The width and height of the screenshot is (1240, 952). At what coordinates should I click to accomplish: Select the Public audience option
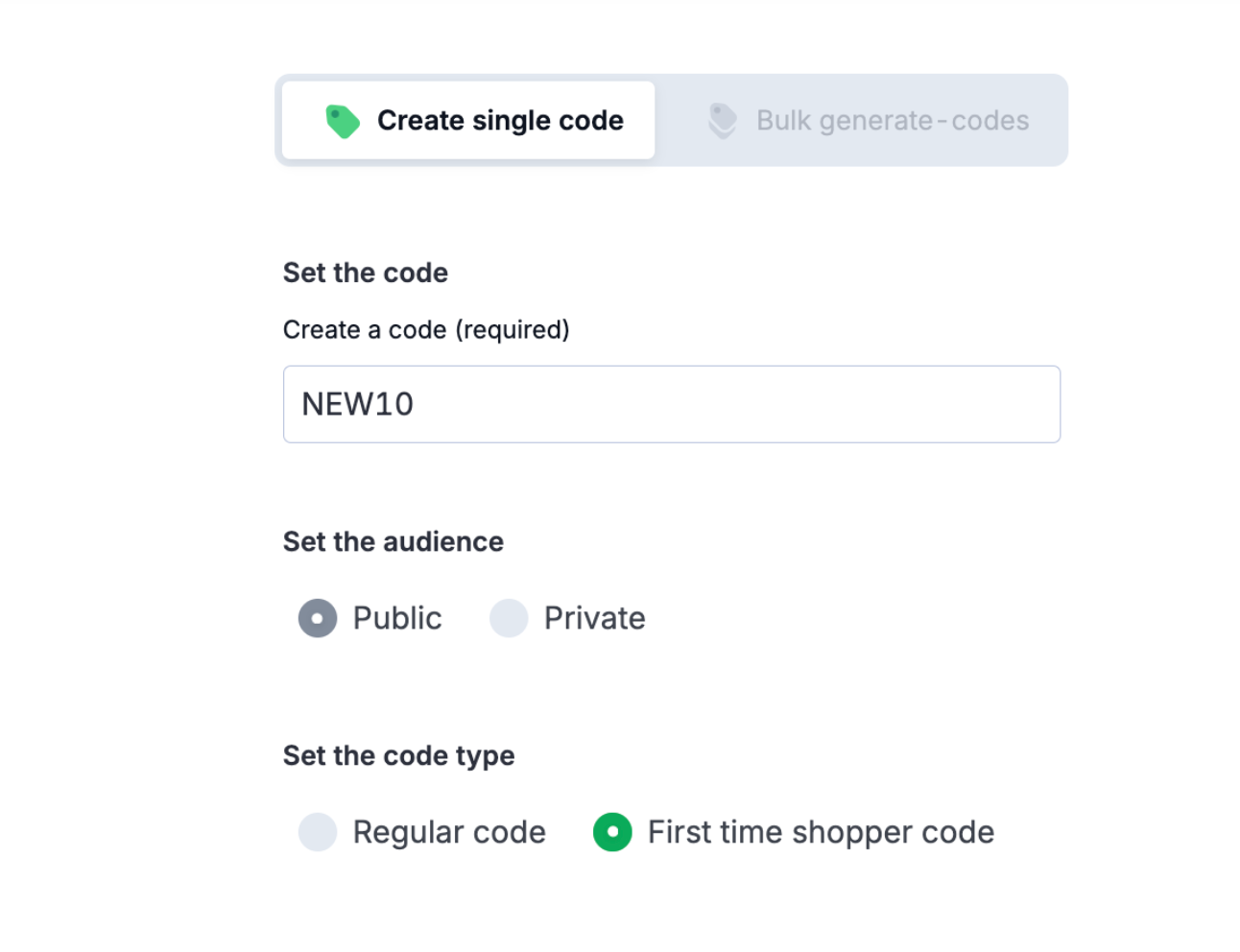317,618
